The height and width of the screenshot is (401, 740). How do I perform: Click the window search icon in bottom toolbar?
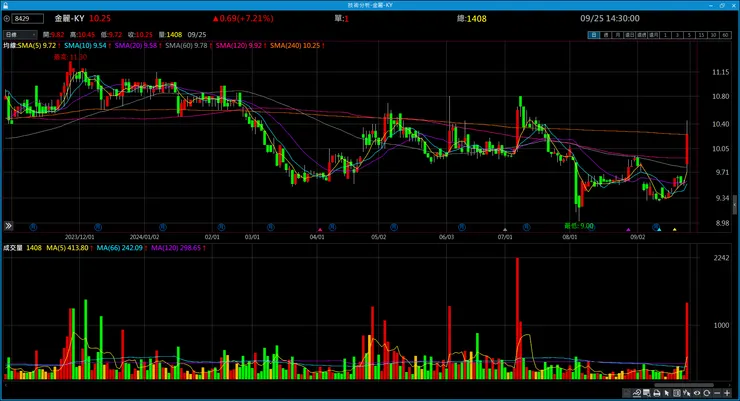[647, 393]
